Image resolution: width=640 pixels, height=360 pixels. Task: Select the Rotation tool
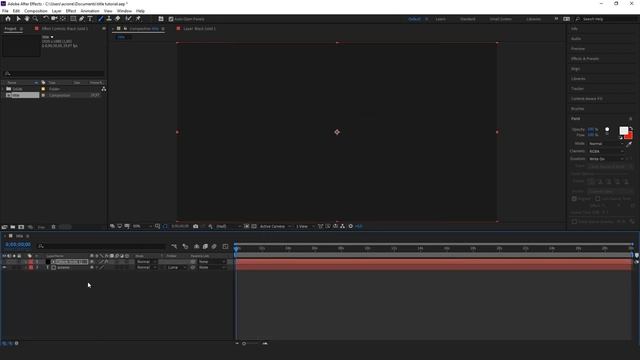(x=46, y=19)
